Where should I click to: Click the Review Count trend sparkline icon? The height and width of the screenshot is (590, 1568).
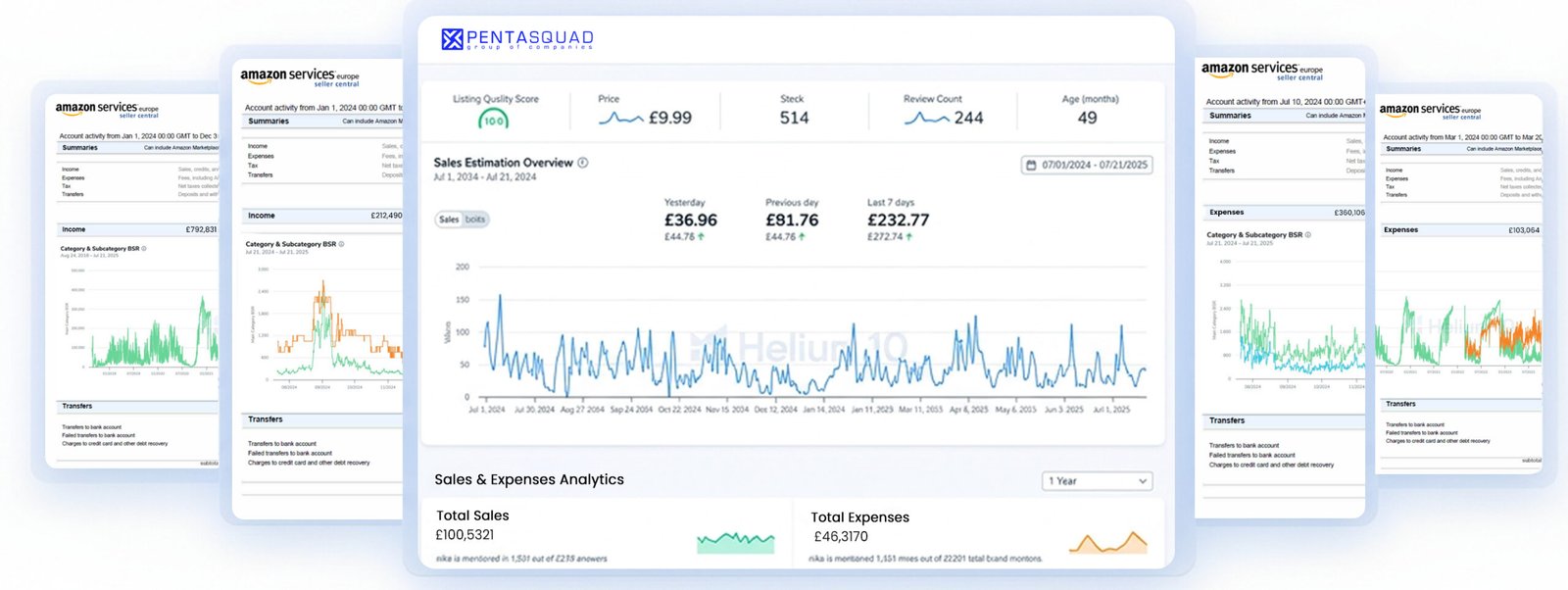(x=926, y=119)
